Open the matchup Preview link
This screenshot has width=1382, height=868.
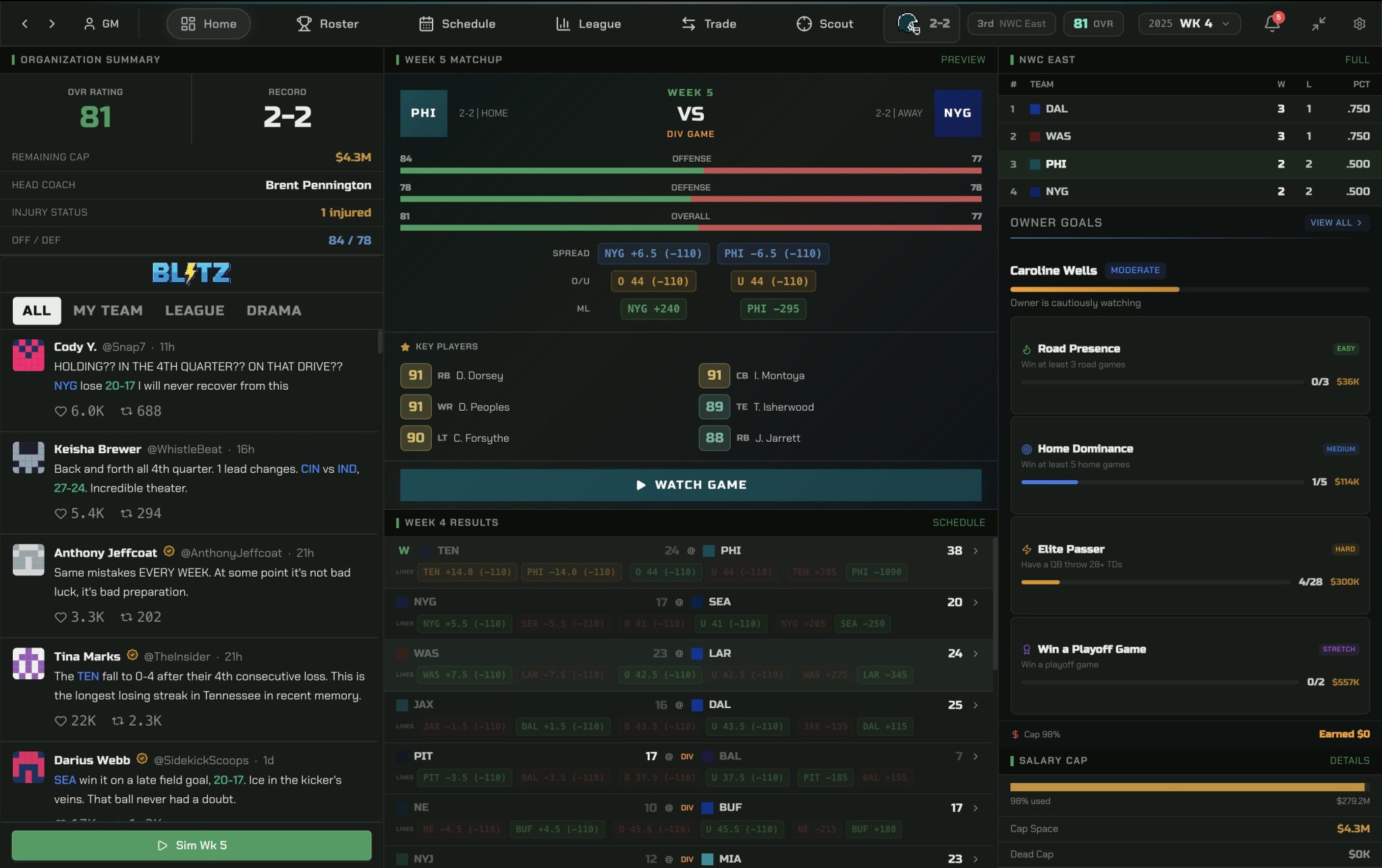point(962,59)
